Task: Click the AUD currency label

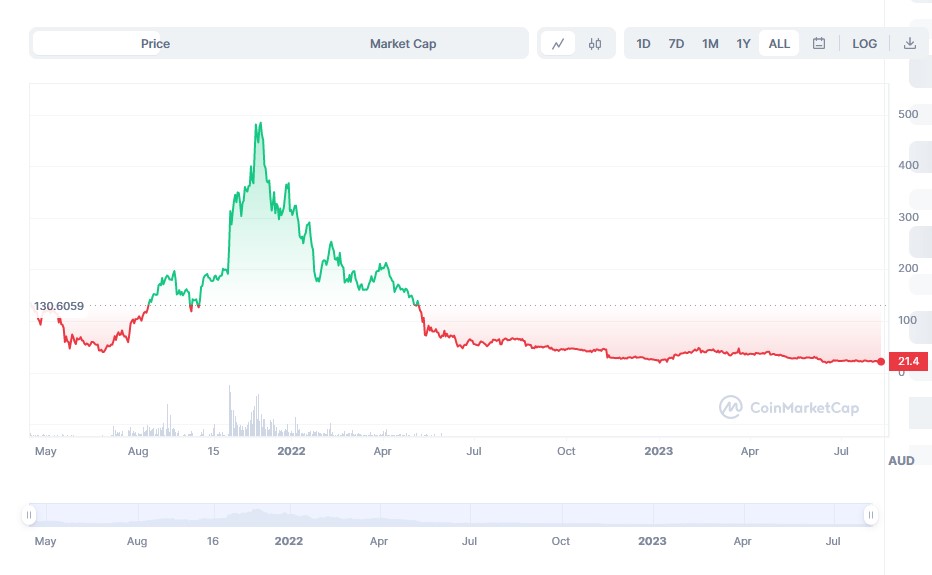Action: [x=901, y=461]
